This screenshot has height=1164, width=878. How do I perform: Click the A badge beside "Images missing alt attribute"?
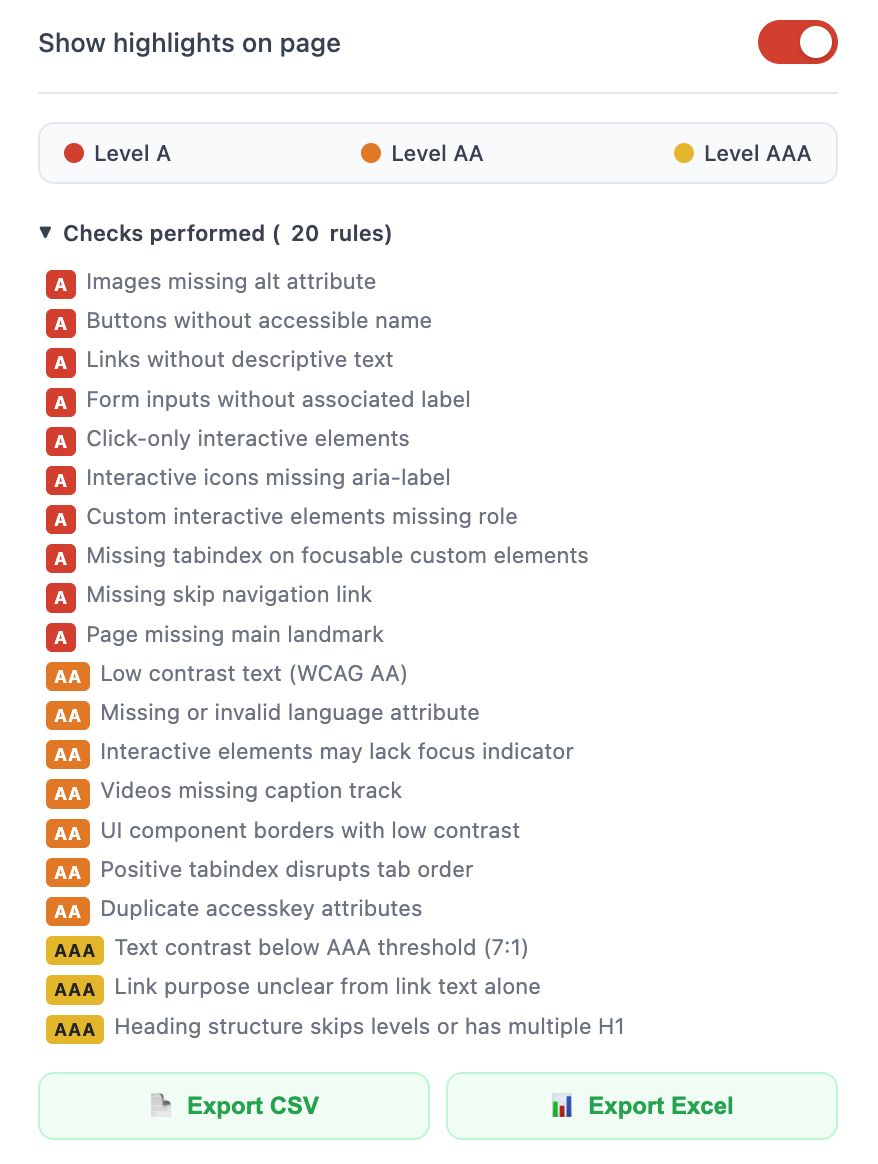[x=60, y=284]
